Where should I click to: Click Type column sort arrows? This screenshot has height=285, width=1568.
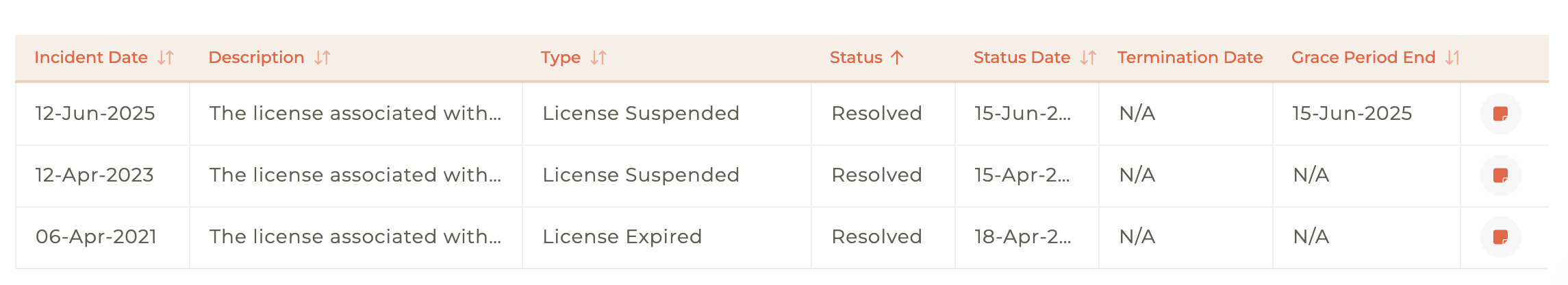(x=598, y=58)
